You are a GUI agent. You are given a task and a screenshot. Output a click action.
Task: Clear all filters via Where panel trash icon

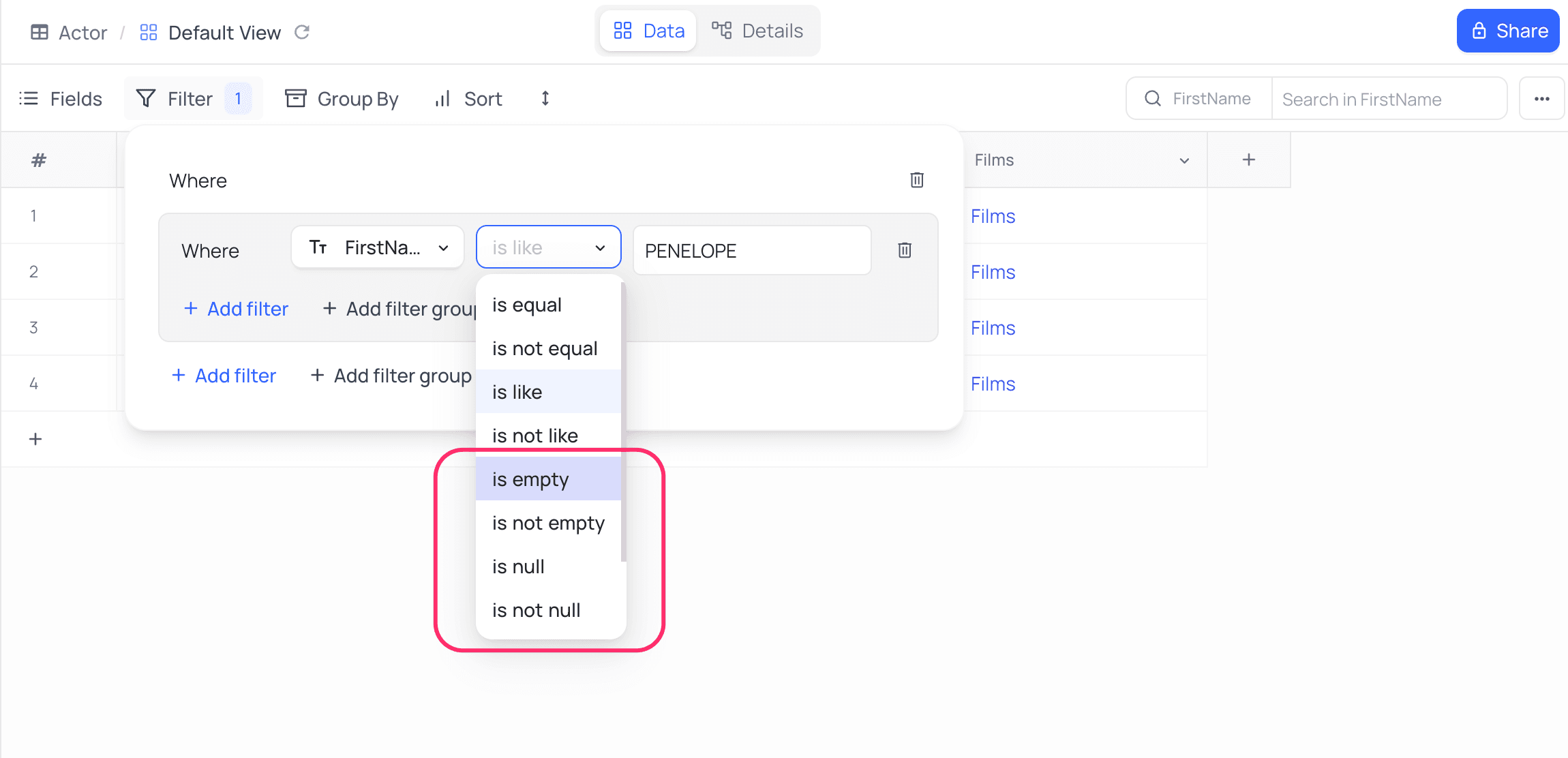click(917, 180)
